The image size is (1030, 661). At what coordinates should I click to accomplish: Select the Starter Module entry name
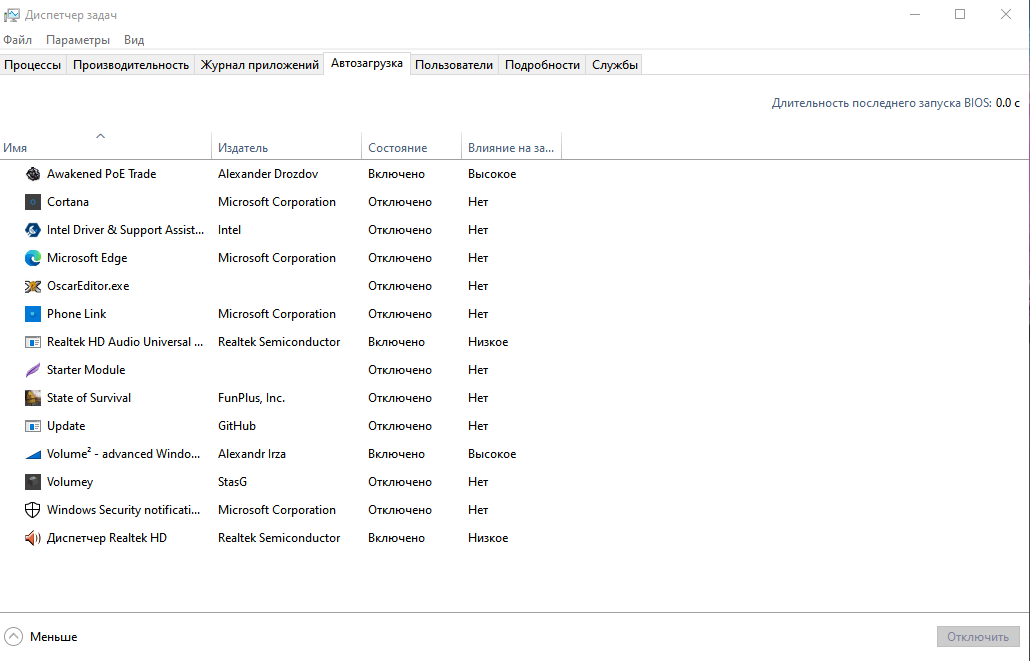pyautogui.click(x=86, y=370)
